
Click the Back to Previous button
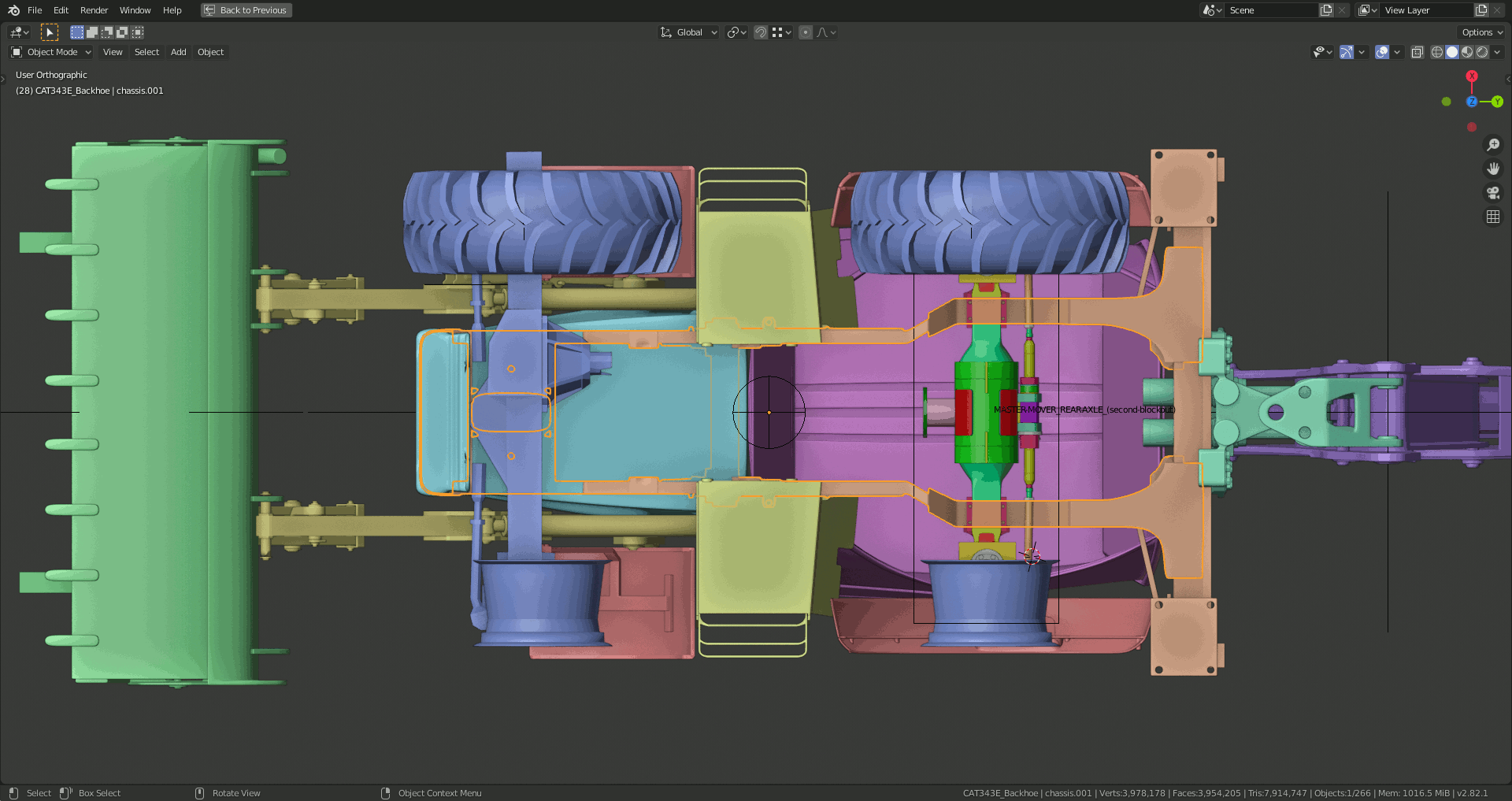[x=246, y=10]
